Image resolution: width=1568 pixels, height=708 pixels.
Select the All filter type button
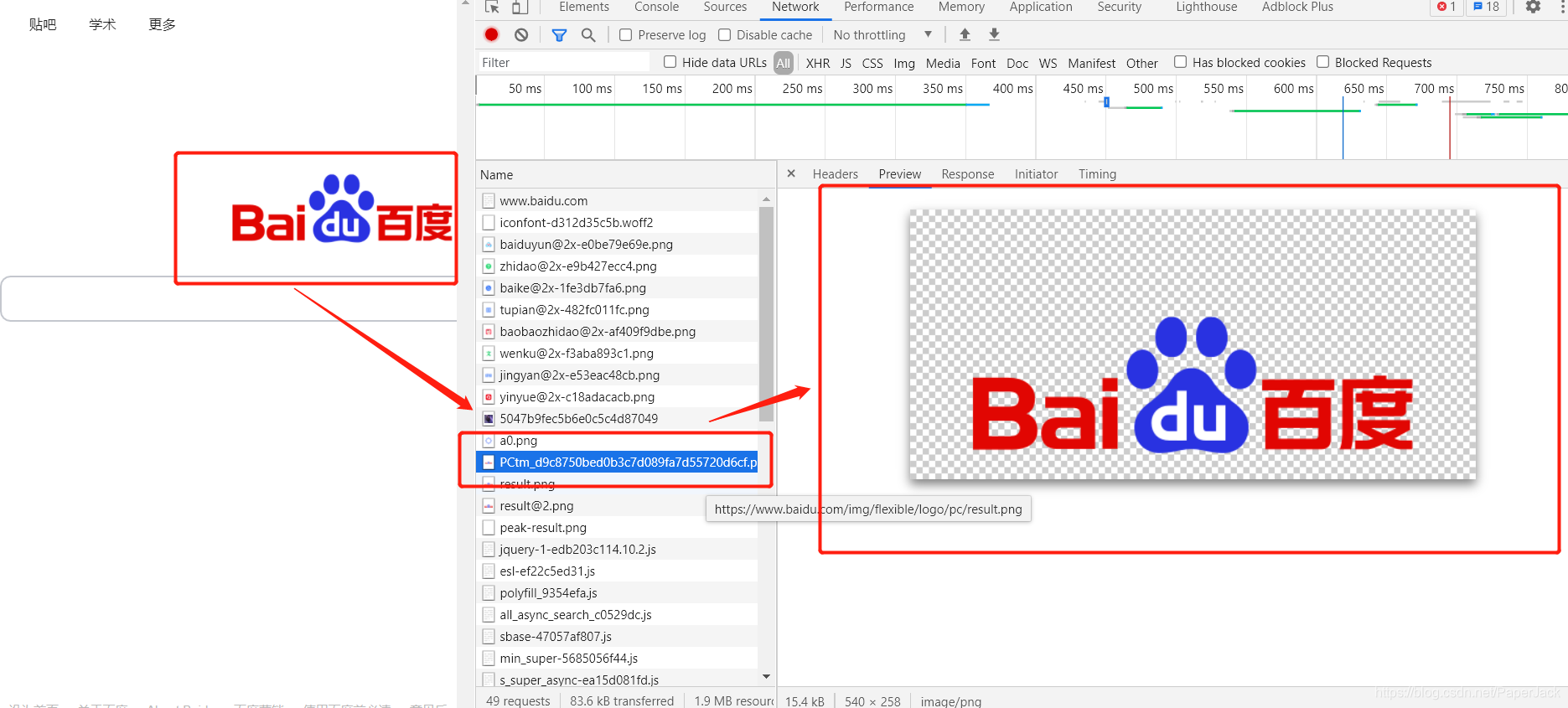(x=783, y=63)
